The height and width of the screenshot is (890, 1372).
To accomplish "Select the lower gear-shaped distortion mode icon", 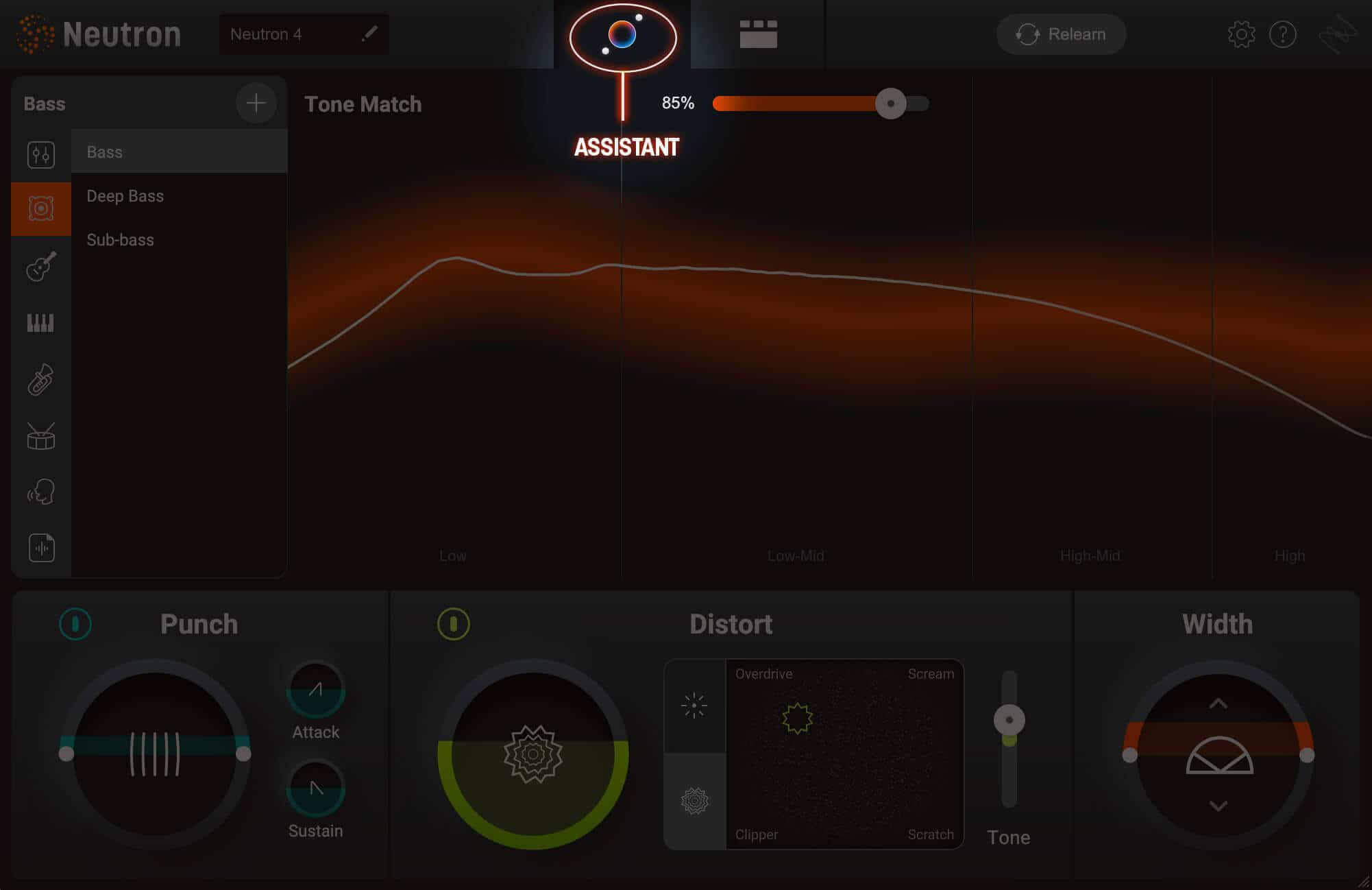I will [694, 801].
